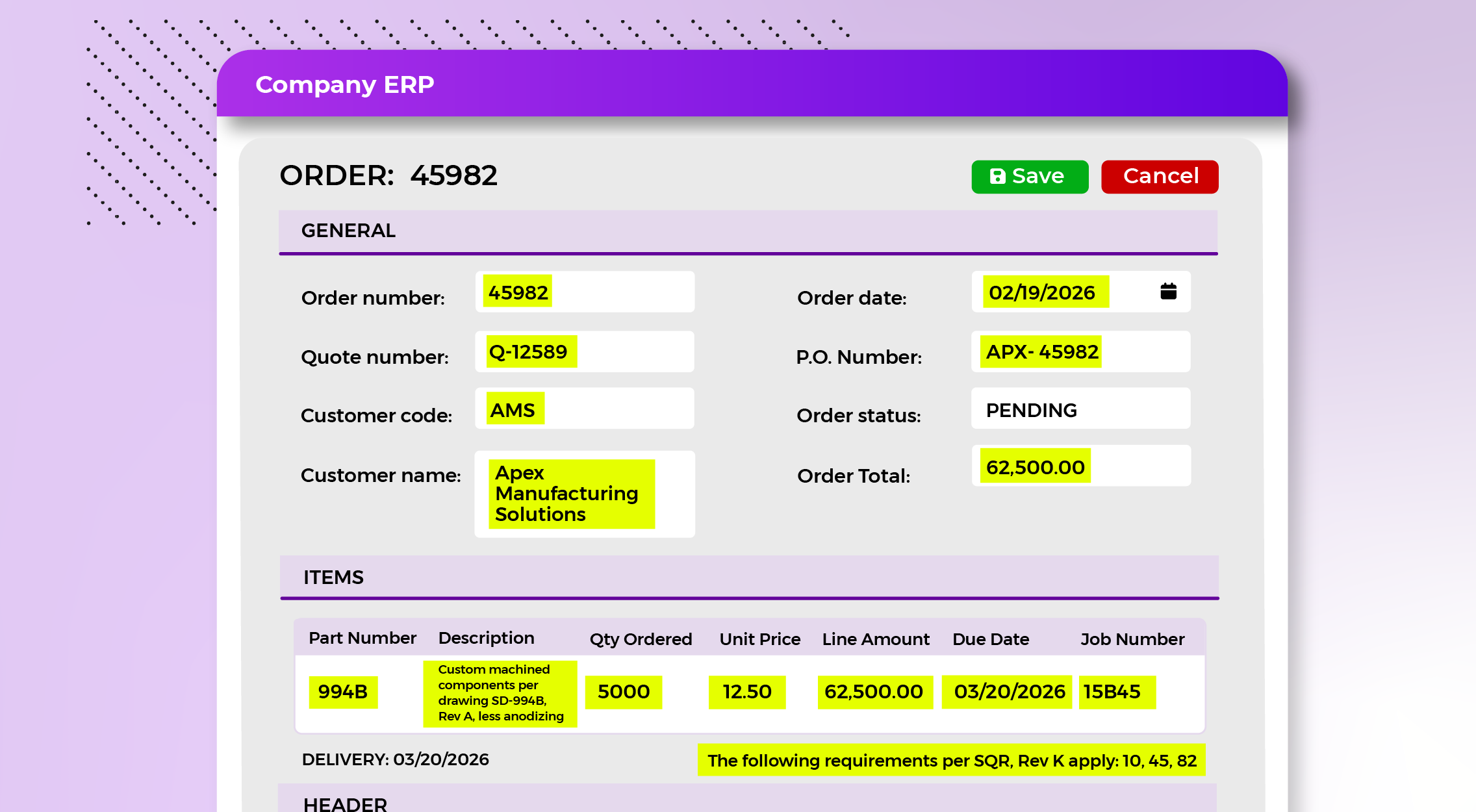Click the red Cancel button
Screen dimensions: 1476x812
[x=1159, y=176]
